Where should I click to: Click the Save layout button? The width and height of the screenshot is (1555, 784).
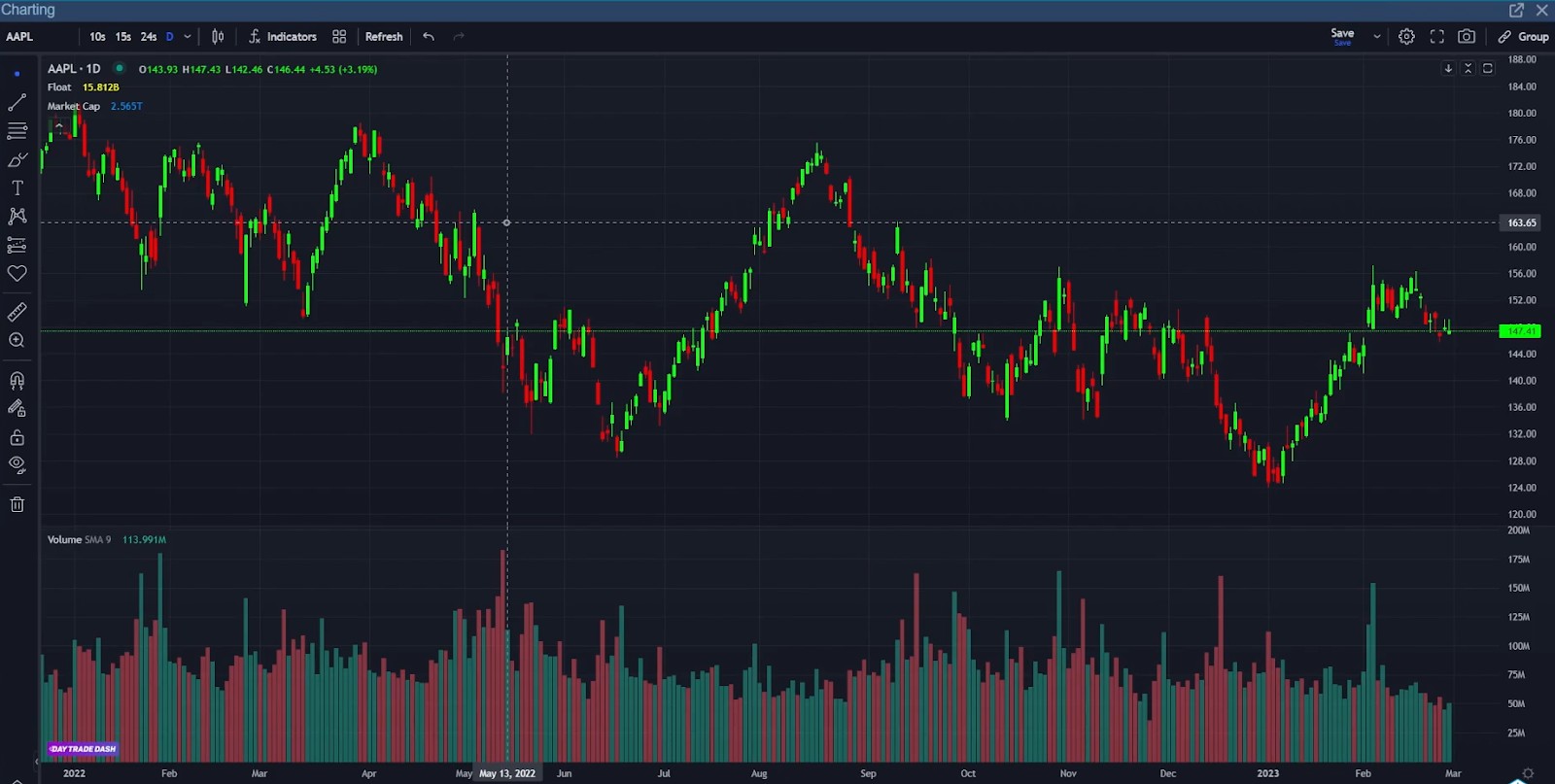[1342, 36]
